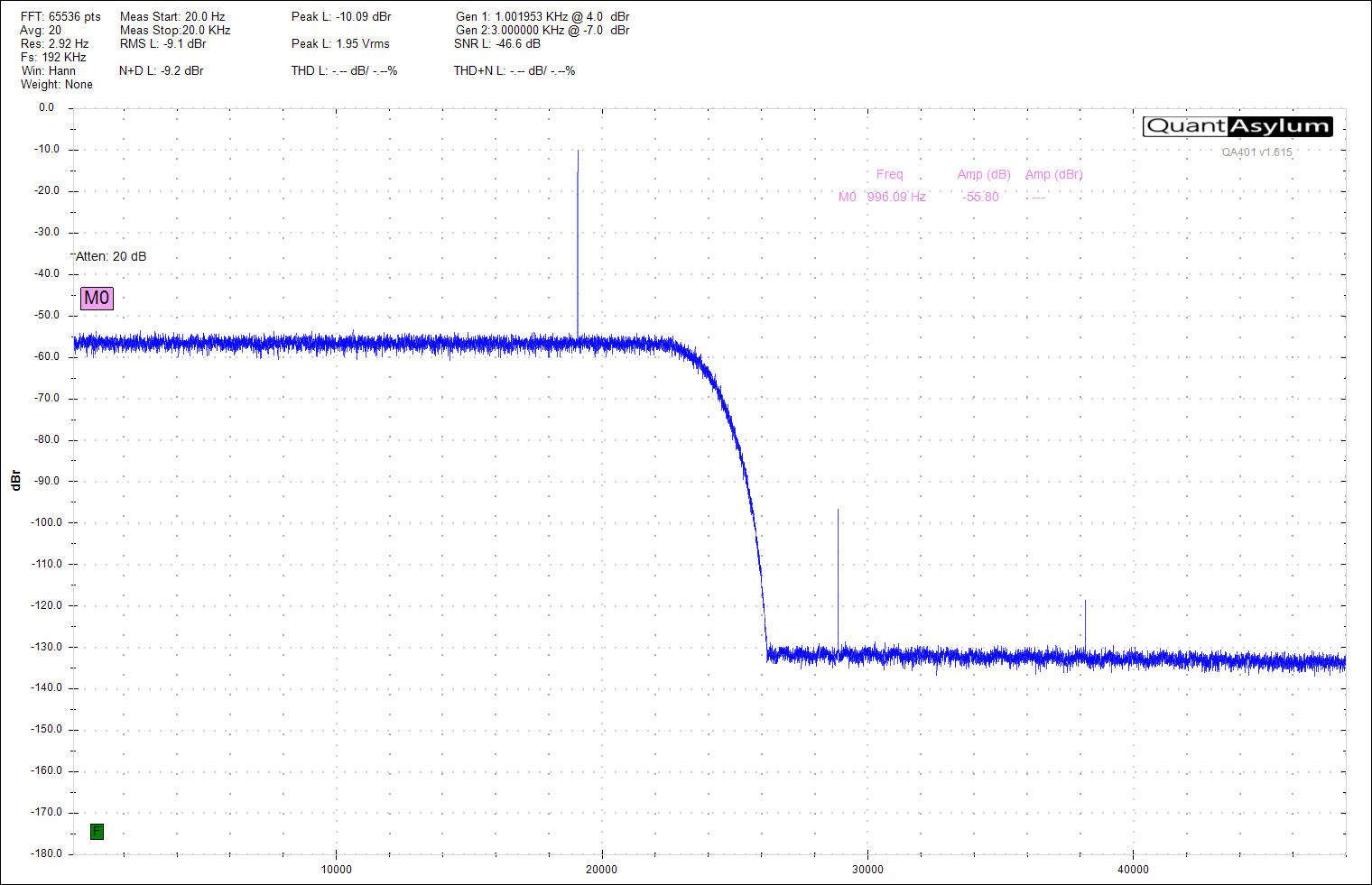Click the Gen 2 3.000000 KHz setting text
The width and height of the screenshot is (1372, 885).
542,31
